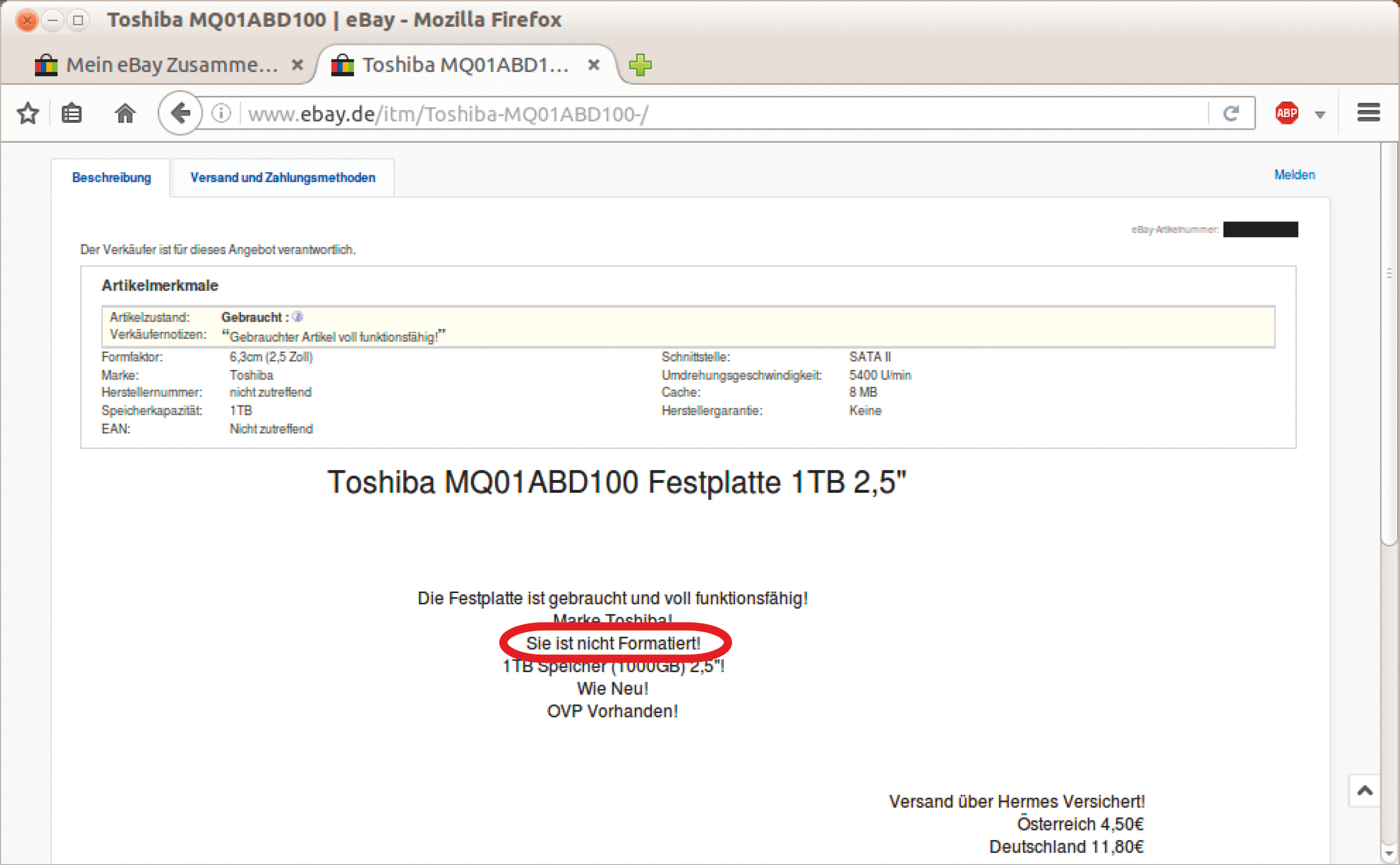
Task: Open a new tab with plus icon
Action: click(x=640, y=65)
